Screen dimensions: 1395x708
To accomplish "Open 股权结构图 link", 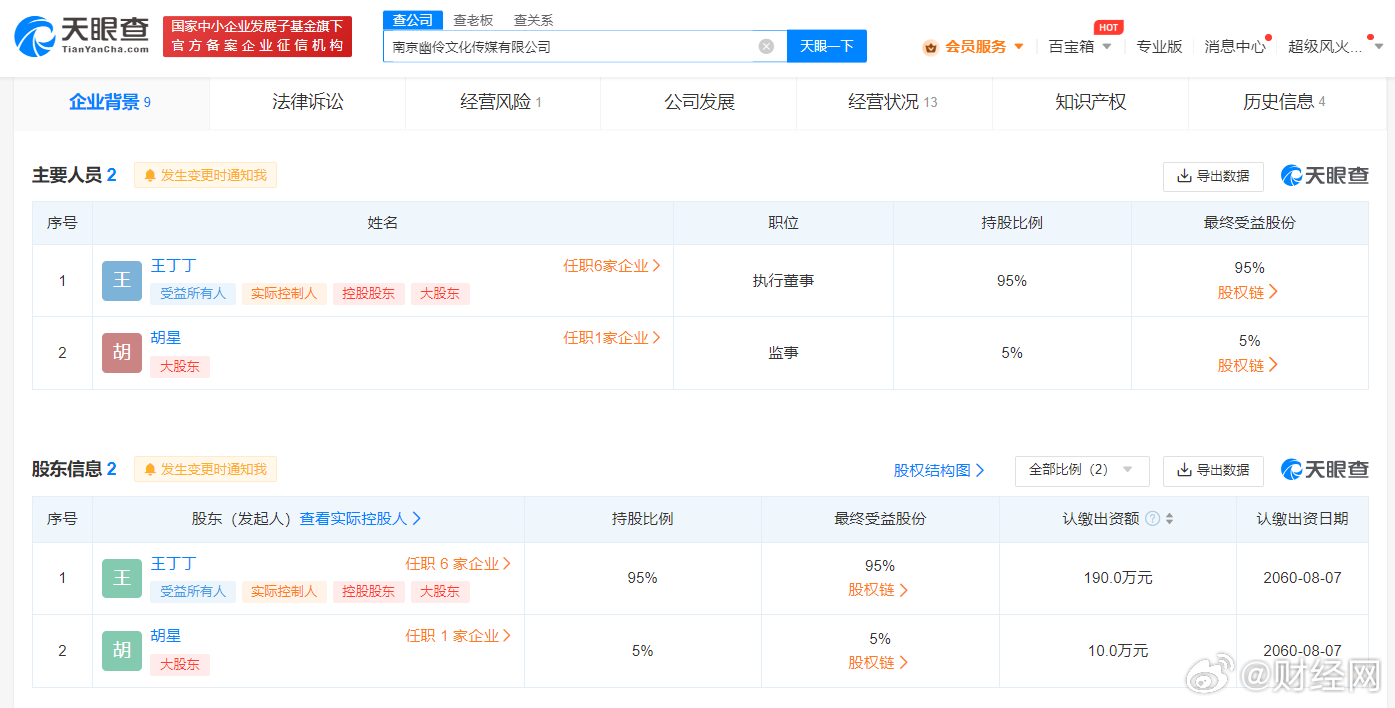I will (x=939, y=470).
